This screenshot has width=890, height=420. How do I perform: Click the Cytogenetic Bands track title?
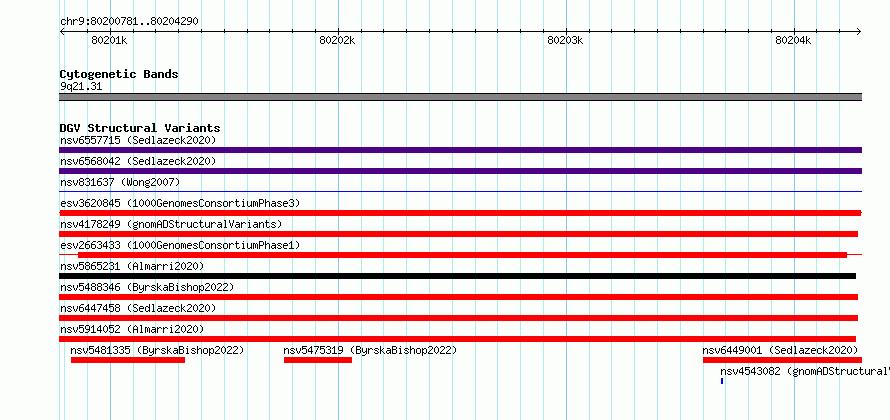pos(119,74)
